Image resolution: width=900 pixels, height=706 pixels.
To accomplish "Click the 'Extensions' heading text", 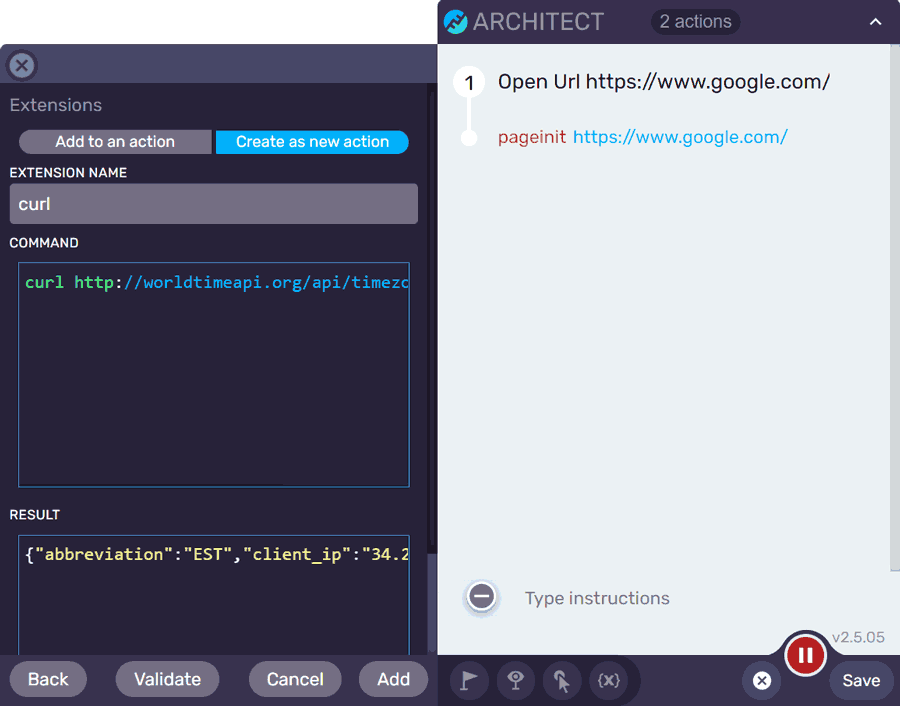I will (56, 105).
